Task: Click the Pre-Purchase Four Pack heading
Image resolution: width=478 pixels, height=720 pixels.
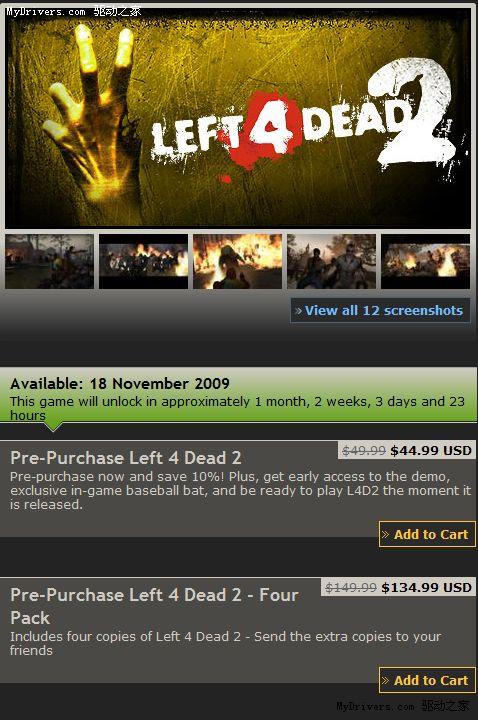Action: click(154, 606)
